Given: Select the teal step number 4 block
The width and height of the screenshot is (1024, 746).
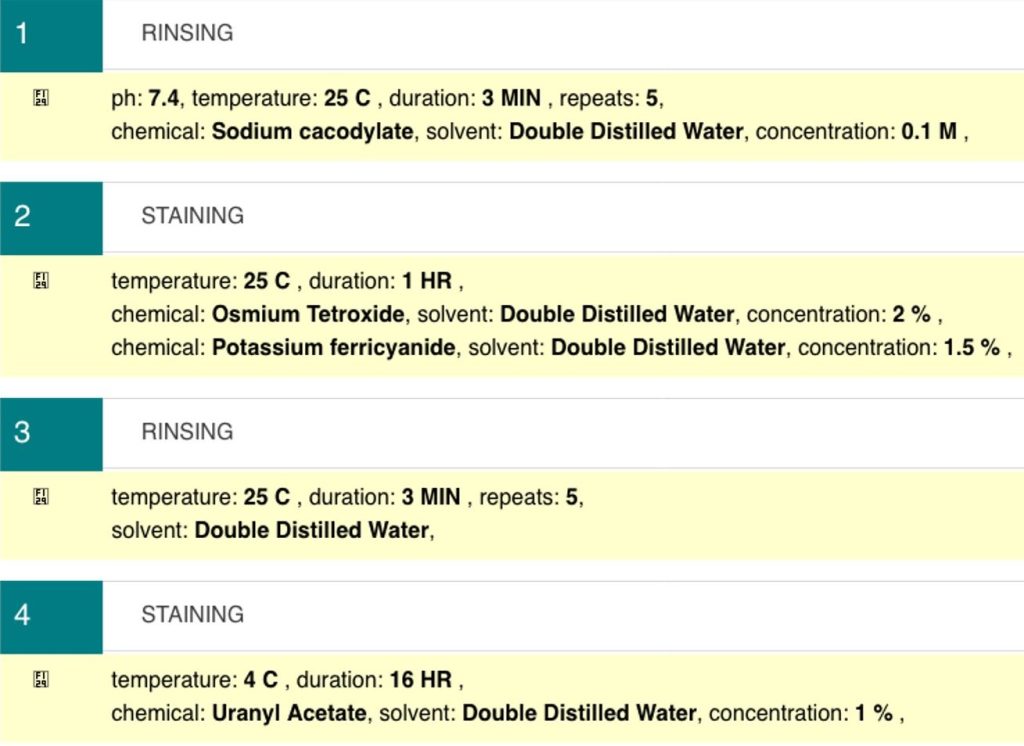Looking at the screenshot, I should tap(51, 616).
